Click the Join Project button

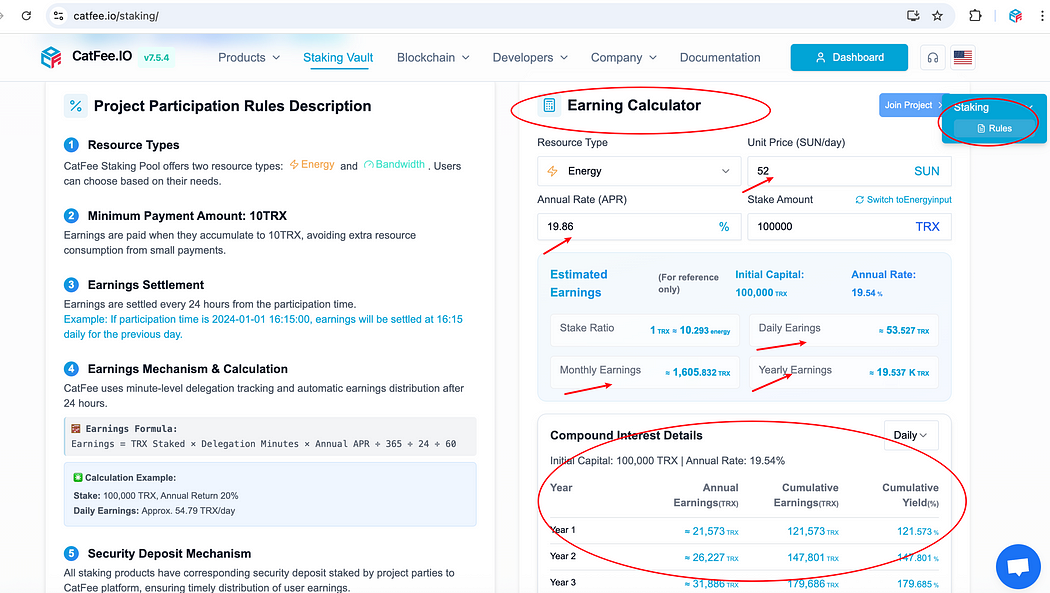[913, 105]
